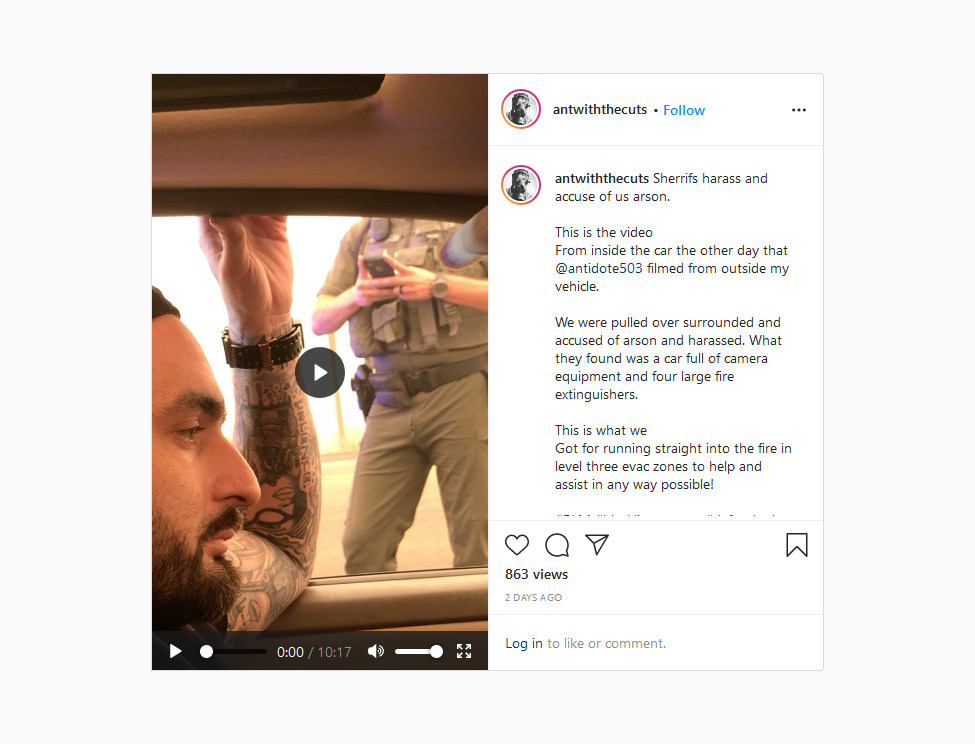Save the post with the bookmark icon
Image resolution: width=975 pixels, height=744 pixels.
[x=797, y=545]
